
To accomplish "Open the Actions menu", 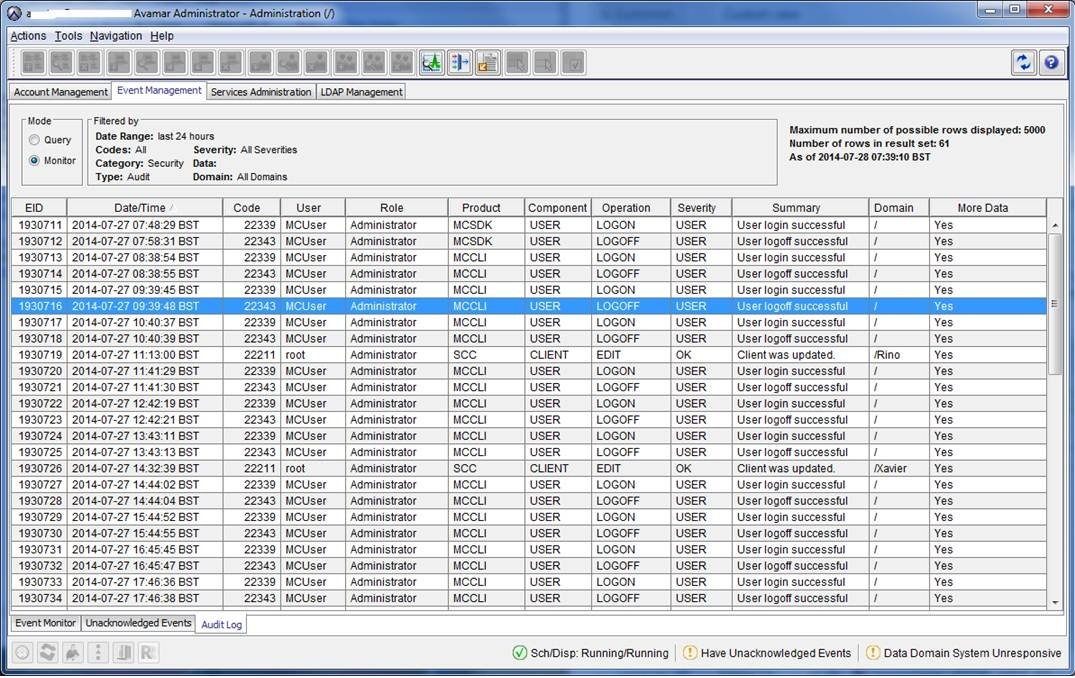I will (28, 36).
